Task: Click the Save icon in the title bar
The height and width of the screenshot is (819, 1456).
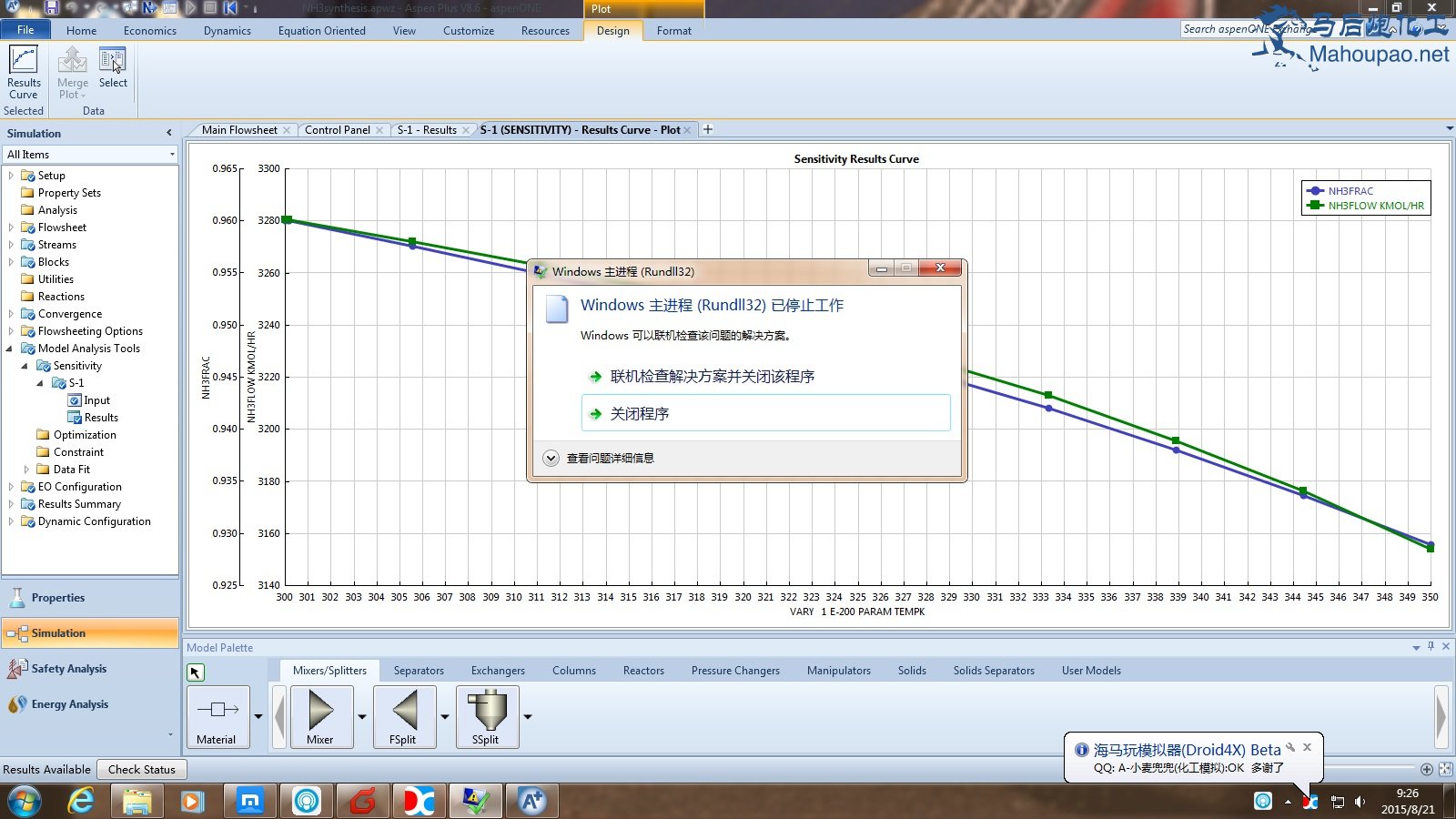Action: pos(52,7)
